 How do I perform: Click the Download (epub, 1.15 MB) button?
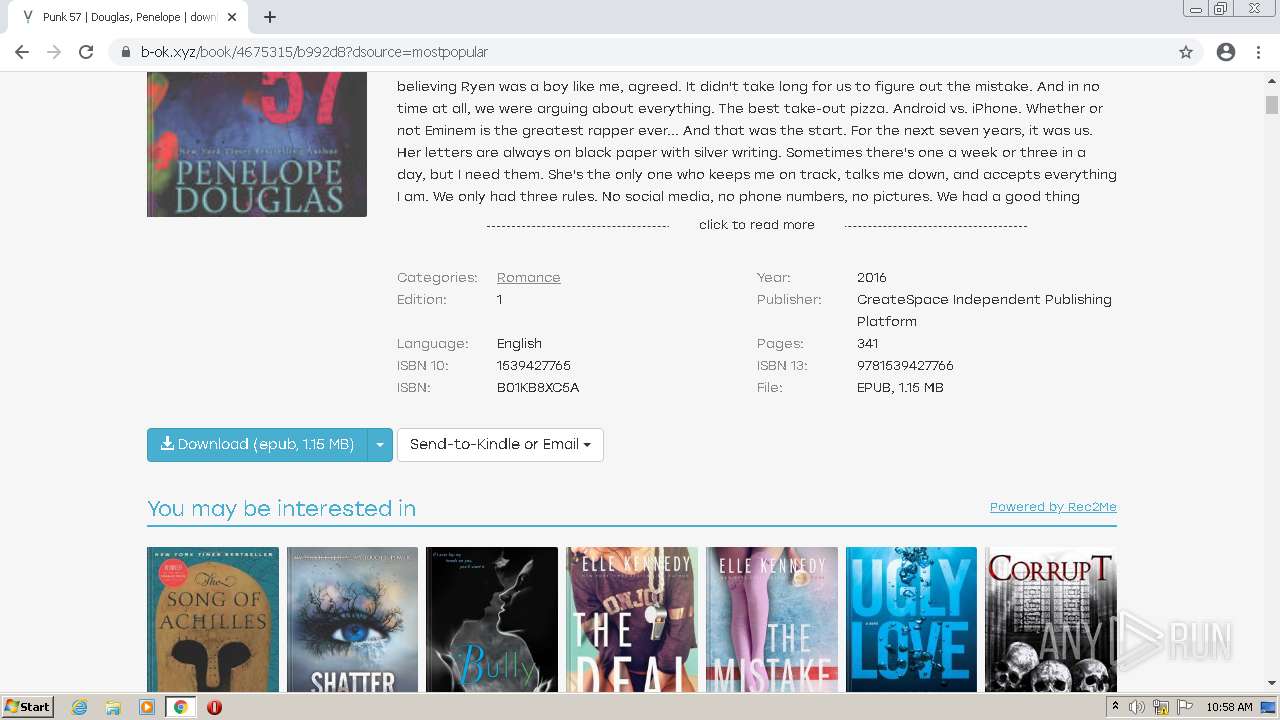coord(257,445)
